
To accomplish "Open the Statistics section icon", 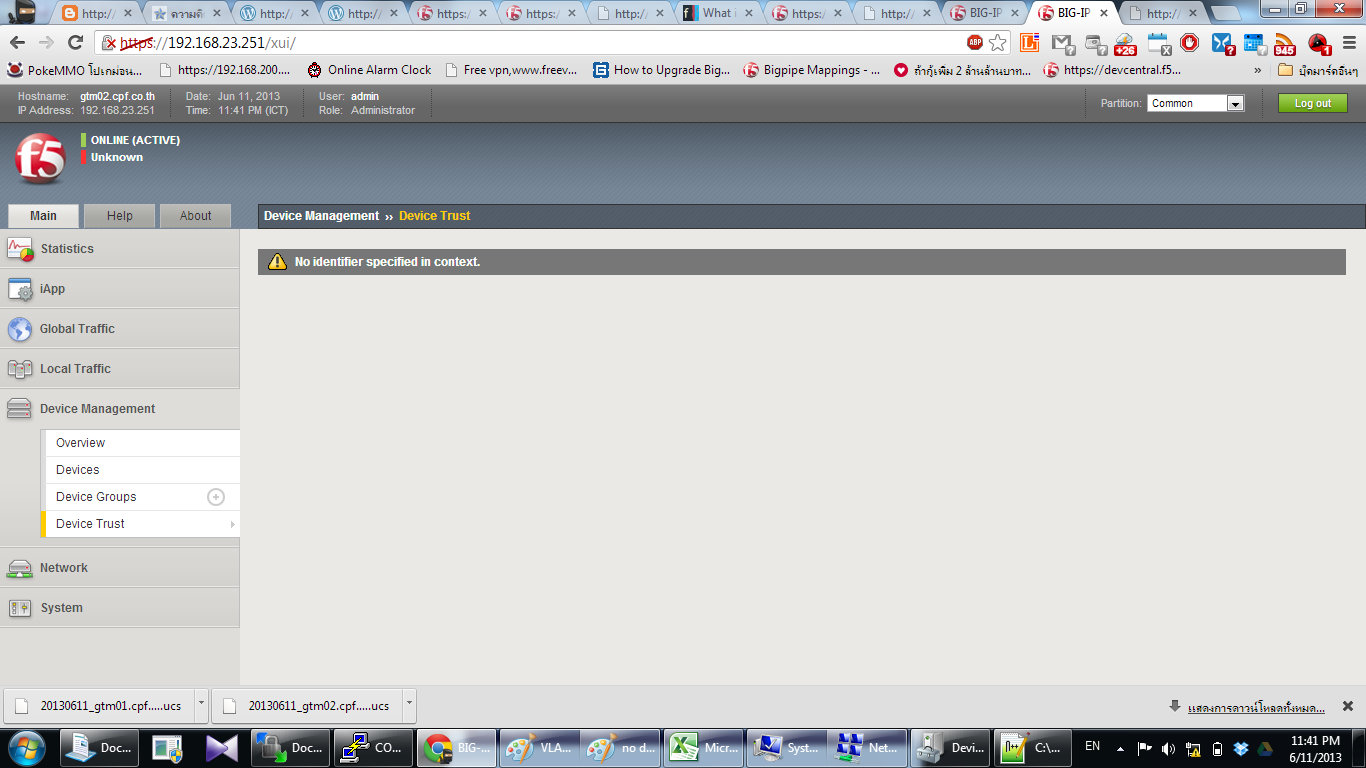I will pos(20,249).
